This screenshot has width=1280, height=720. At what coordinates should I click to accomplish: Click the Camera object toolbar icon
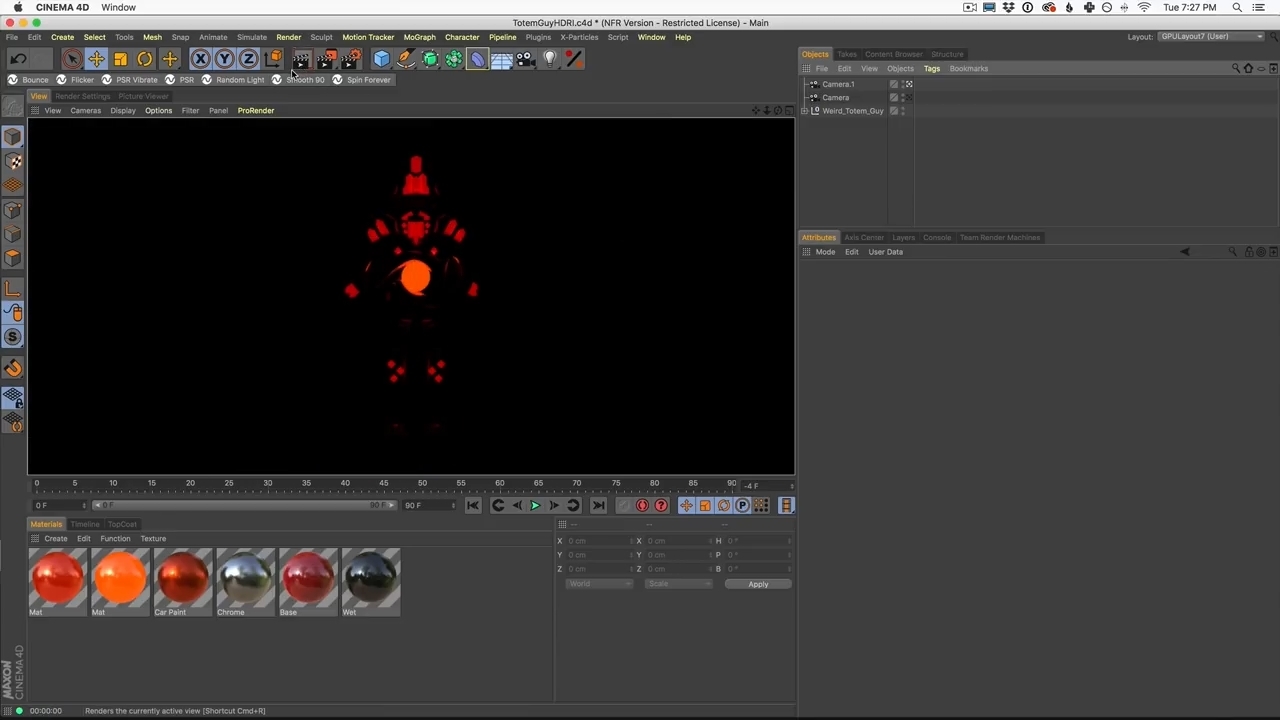(525, 59)
